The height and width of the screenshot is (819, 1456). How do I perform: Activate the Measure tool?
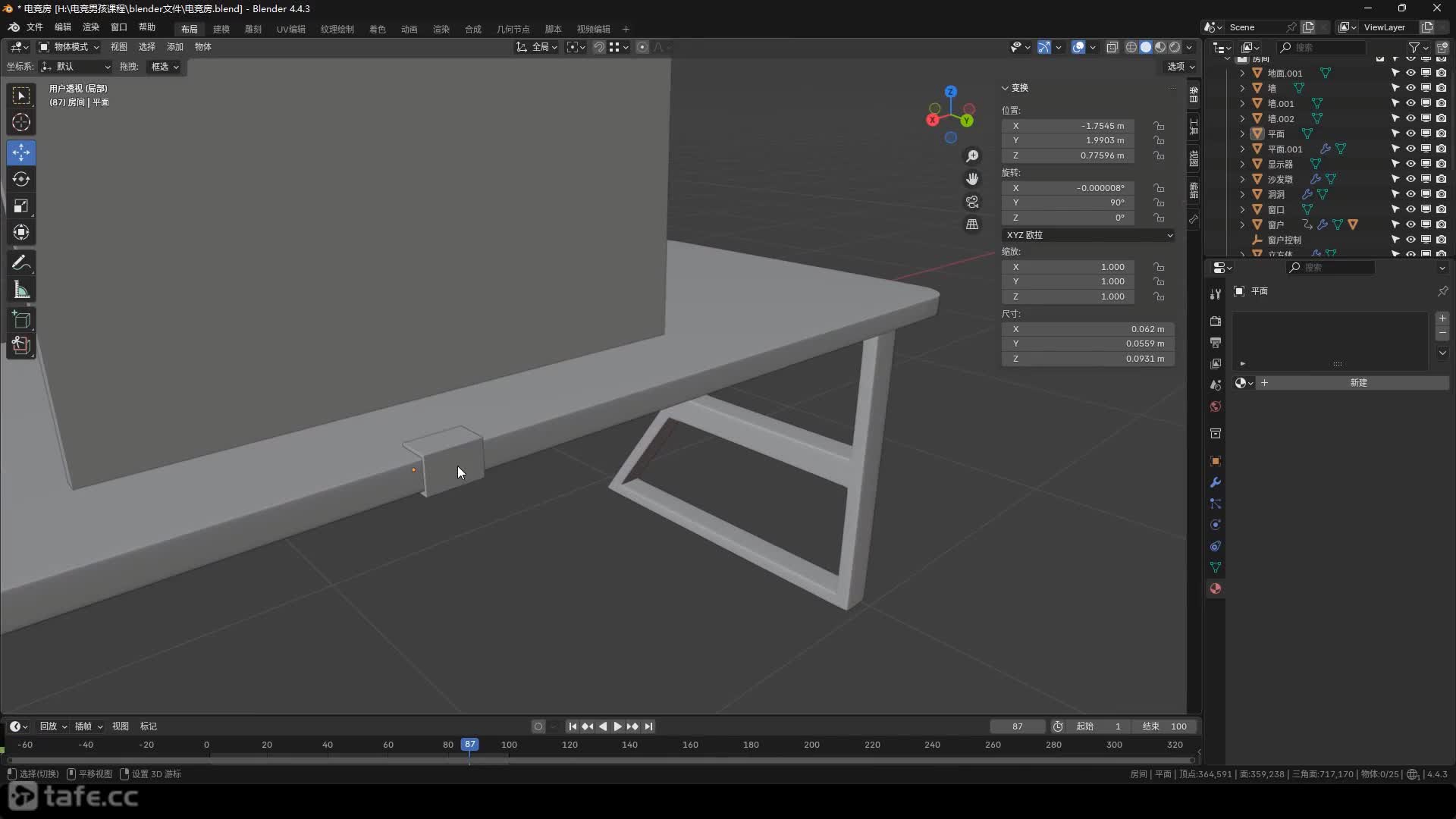pos(21,290)
